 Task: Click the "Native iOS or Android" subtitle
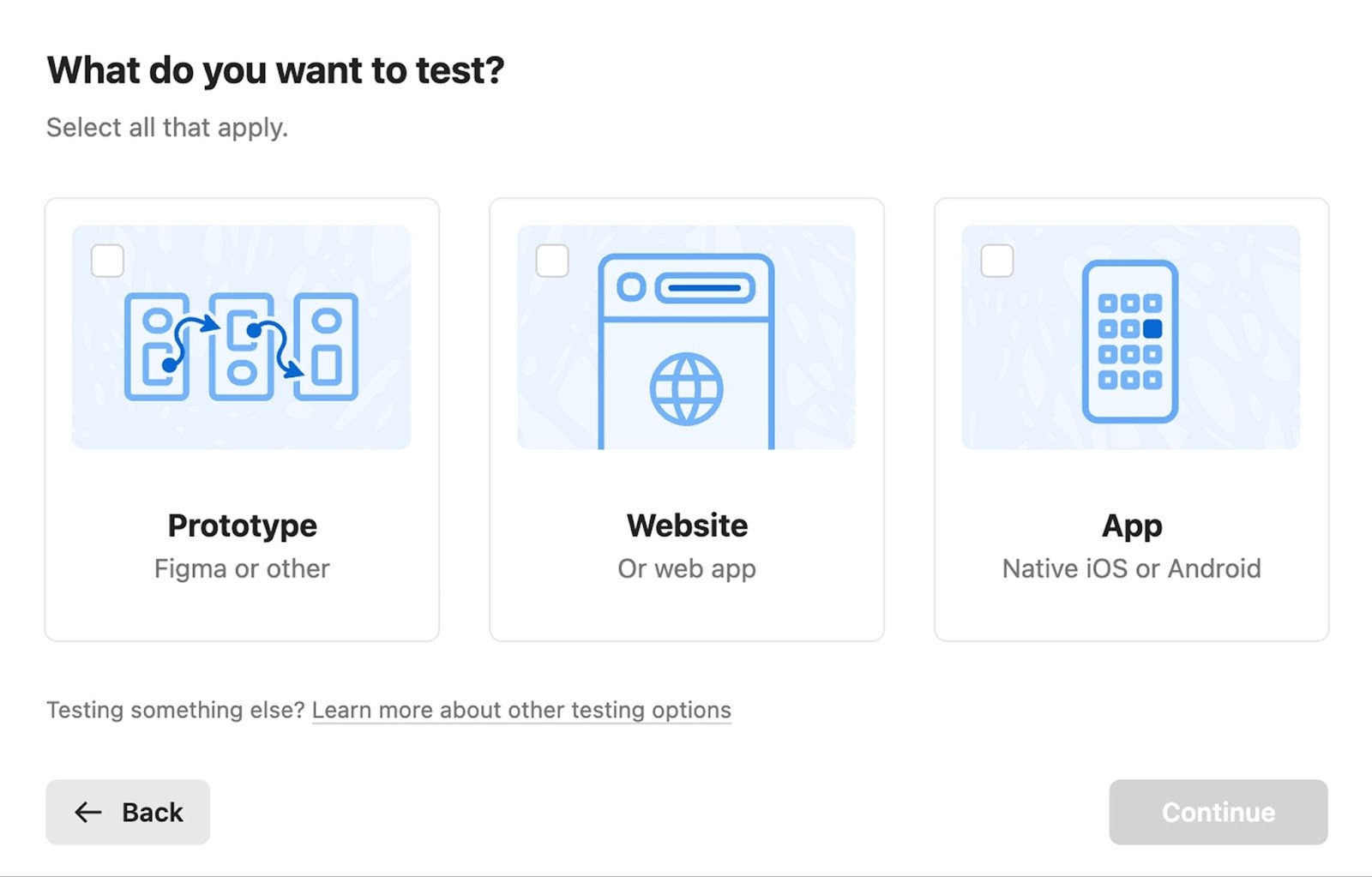tap(1132, 568)
